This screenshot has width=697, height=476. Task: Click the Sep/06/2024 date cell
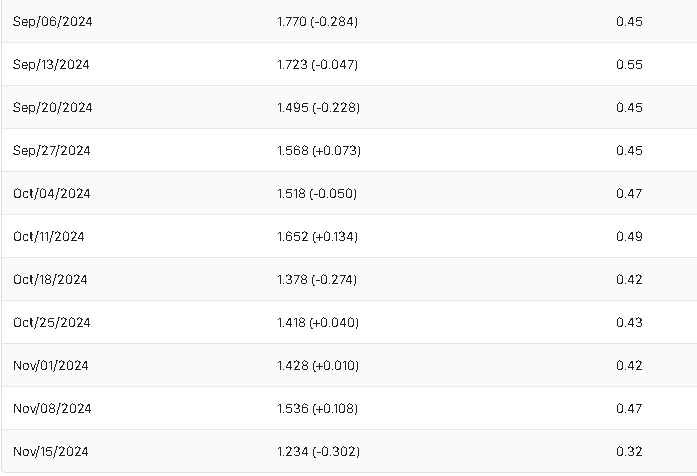52,21
